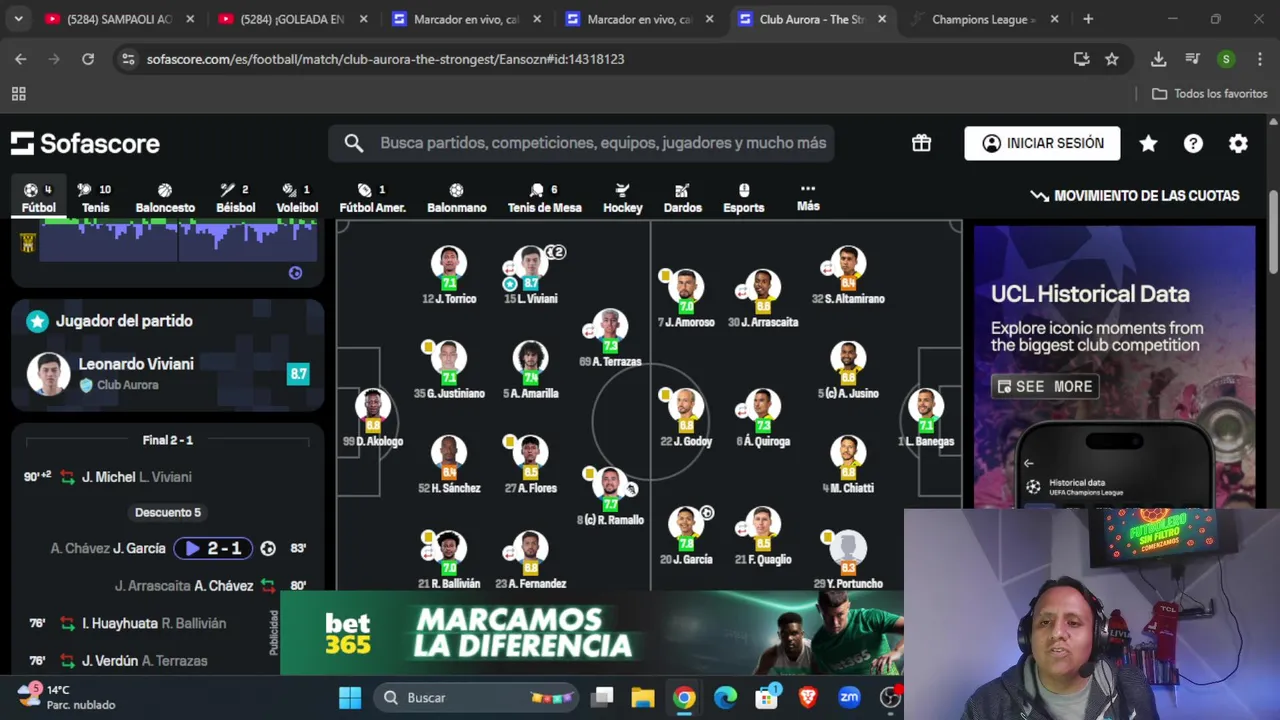Open favorites star icon in header
1280x720 pixels.
coord(1148,144)
